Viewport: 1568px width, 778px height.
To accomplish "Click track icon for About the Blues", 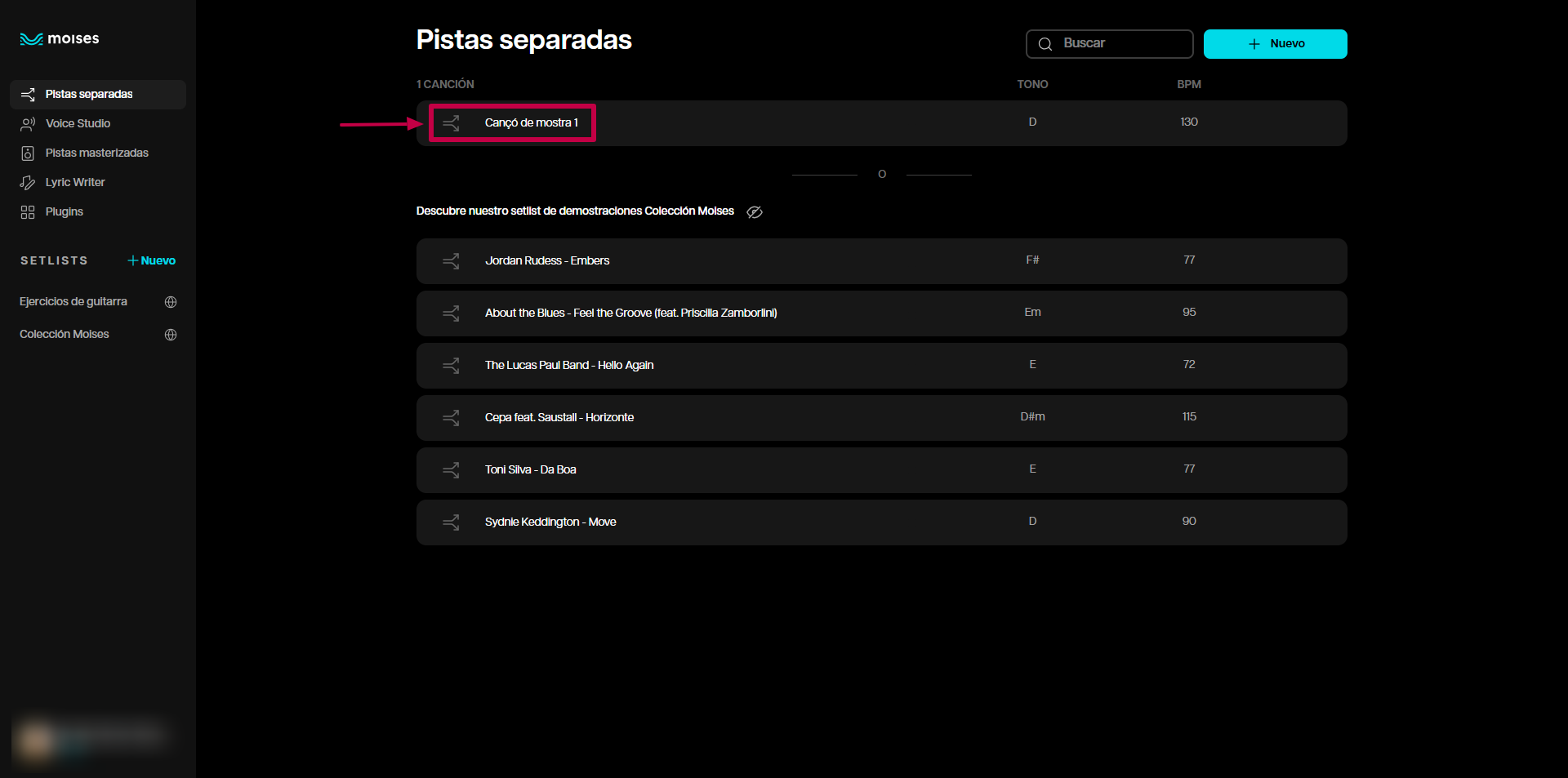I will tap(451, 313).
